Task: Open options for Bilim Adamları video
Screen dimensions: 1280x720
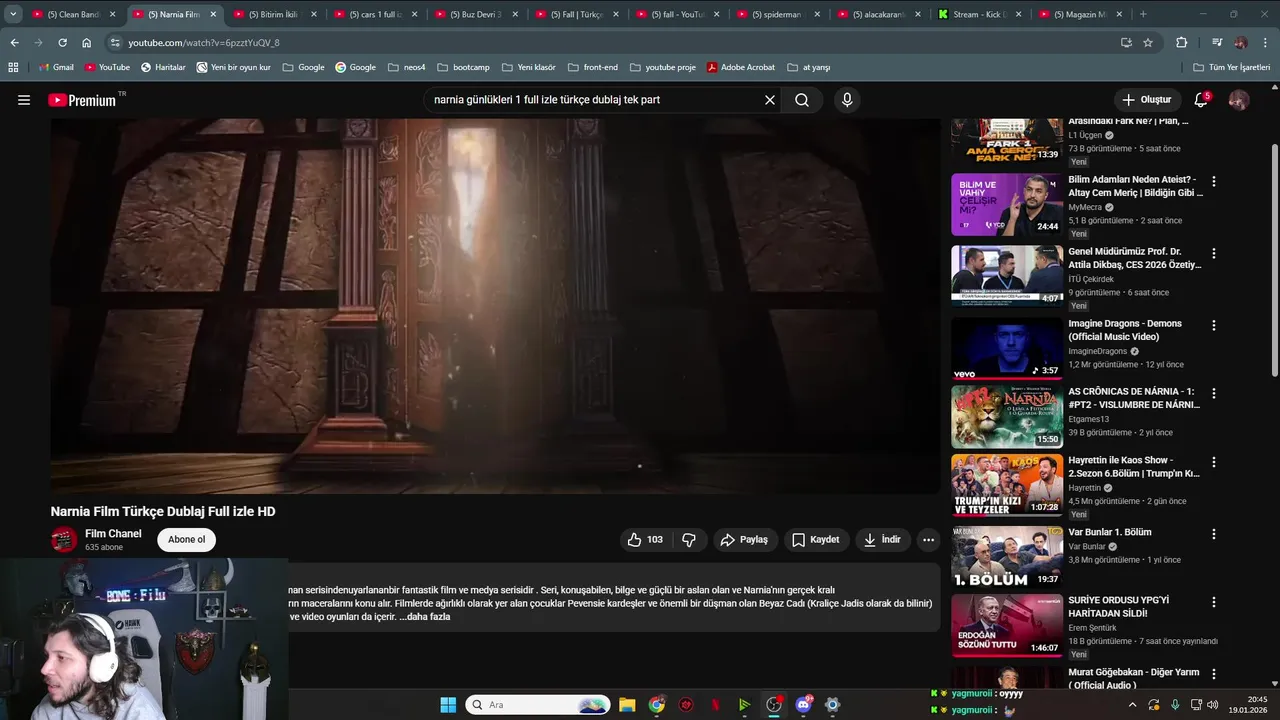Action: [x=1214, y=182]
